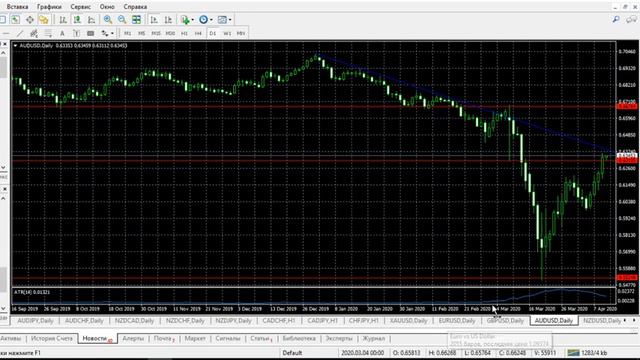Select the Fibonacci retracement tool

coord(48,33)
